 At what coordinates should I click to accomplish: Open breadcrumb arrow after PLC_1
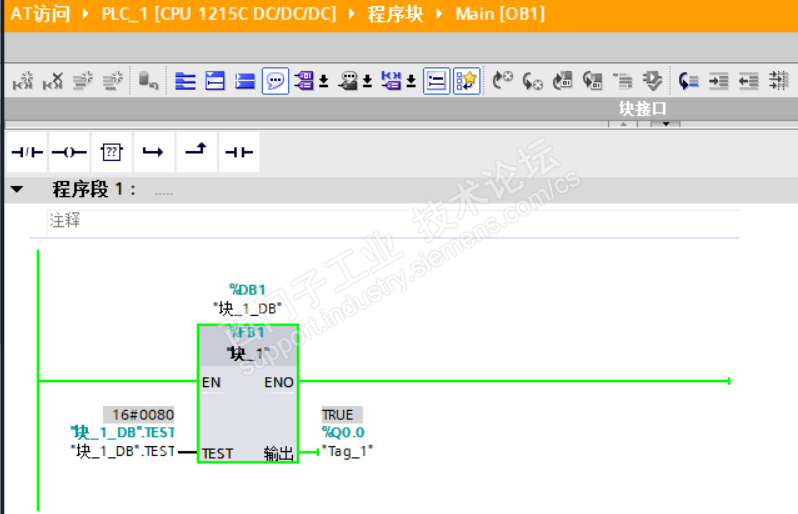(352, 14)
